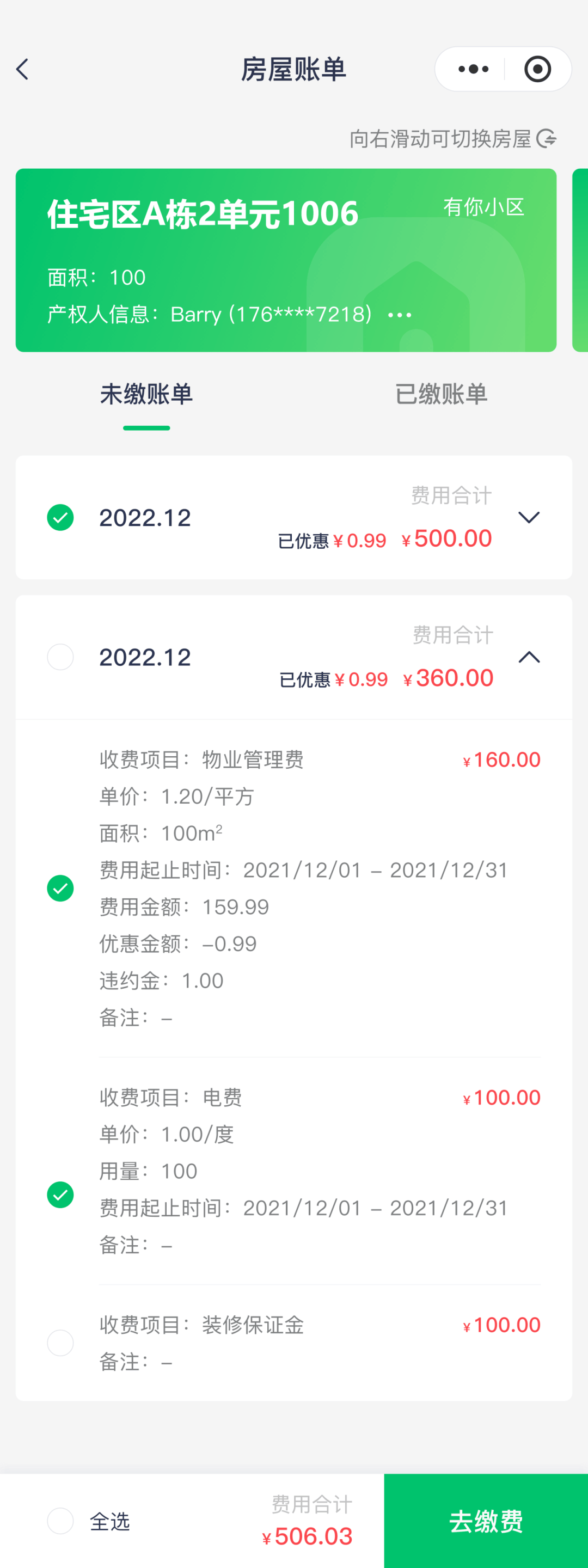Open the mini program more-options dots
588x1568 pixels.
coord(473,69)
